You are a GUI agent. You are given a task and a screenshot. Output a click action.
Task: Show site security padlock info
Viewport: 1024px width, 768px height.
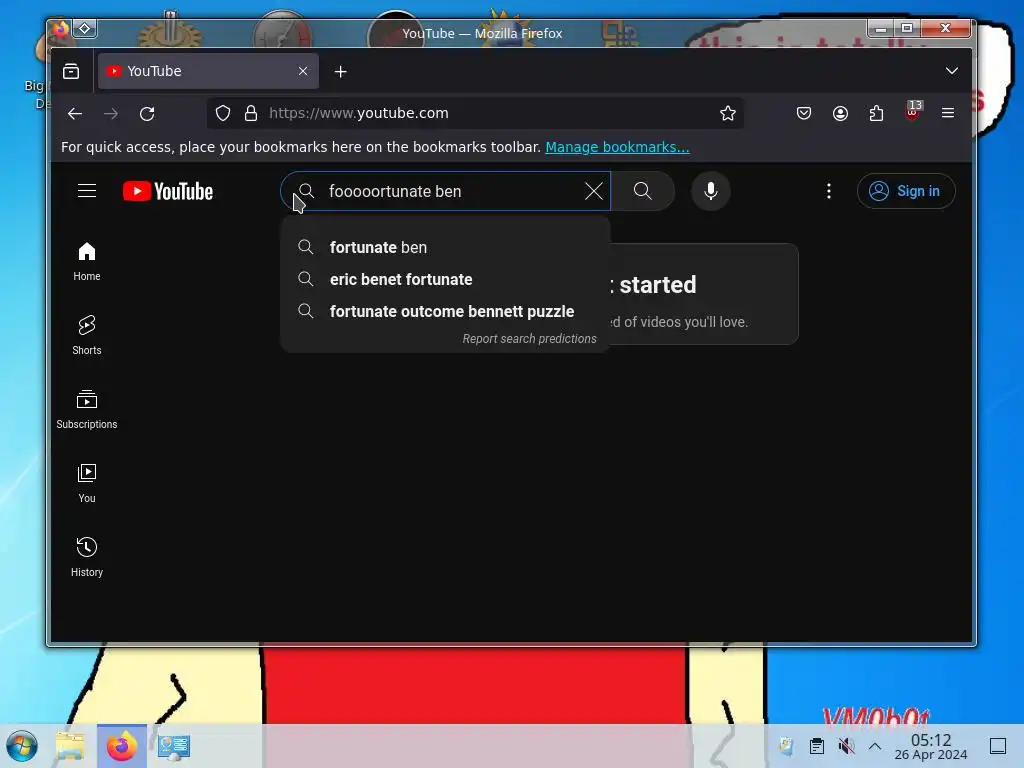251,114
